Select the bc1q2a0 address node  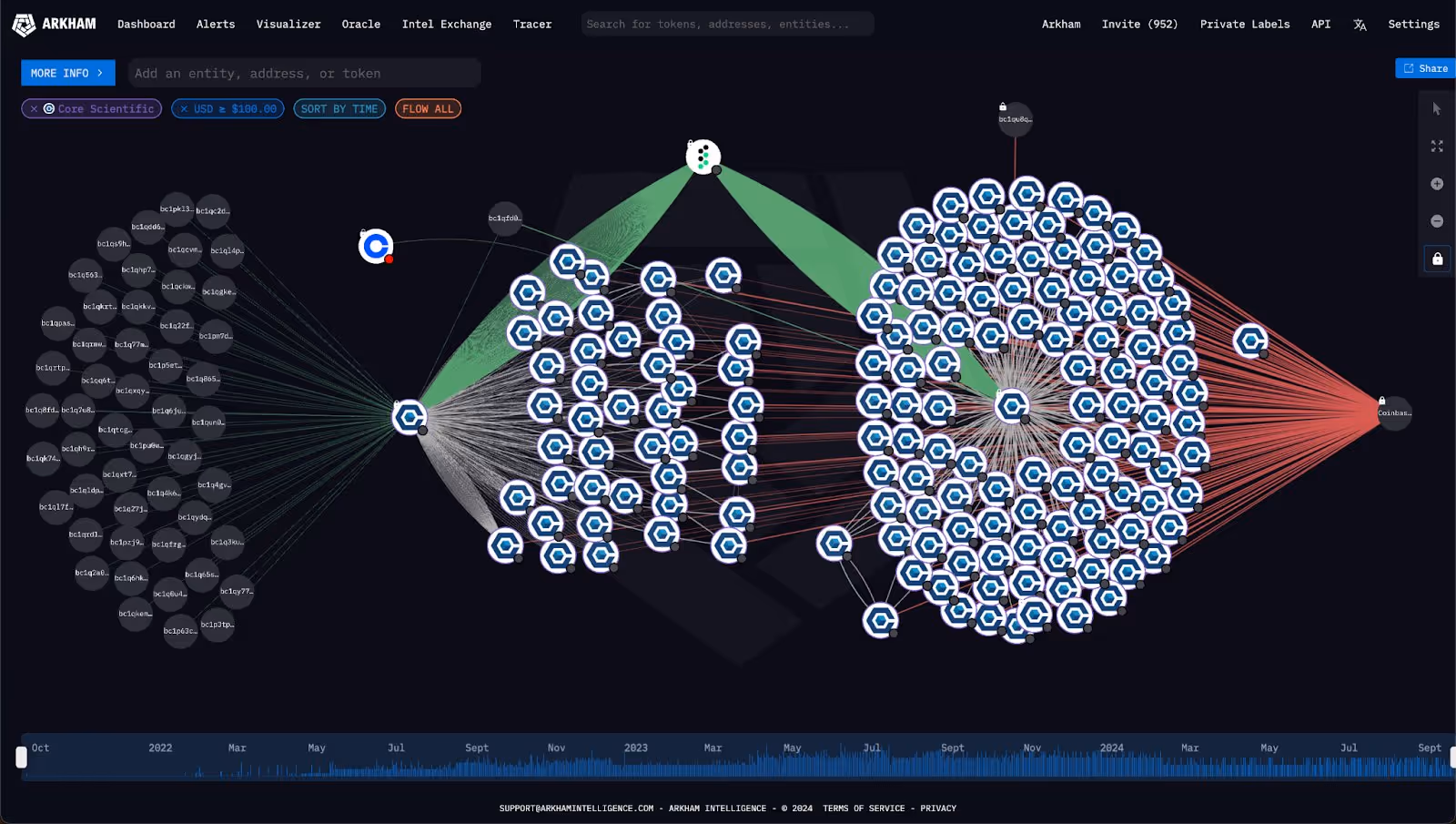[x=91, y=573]
